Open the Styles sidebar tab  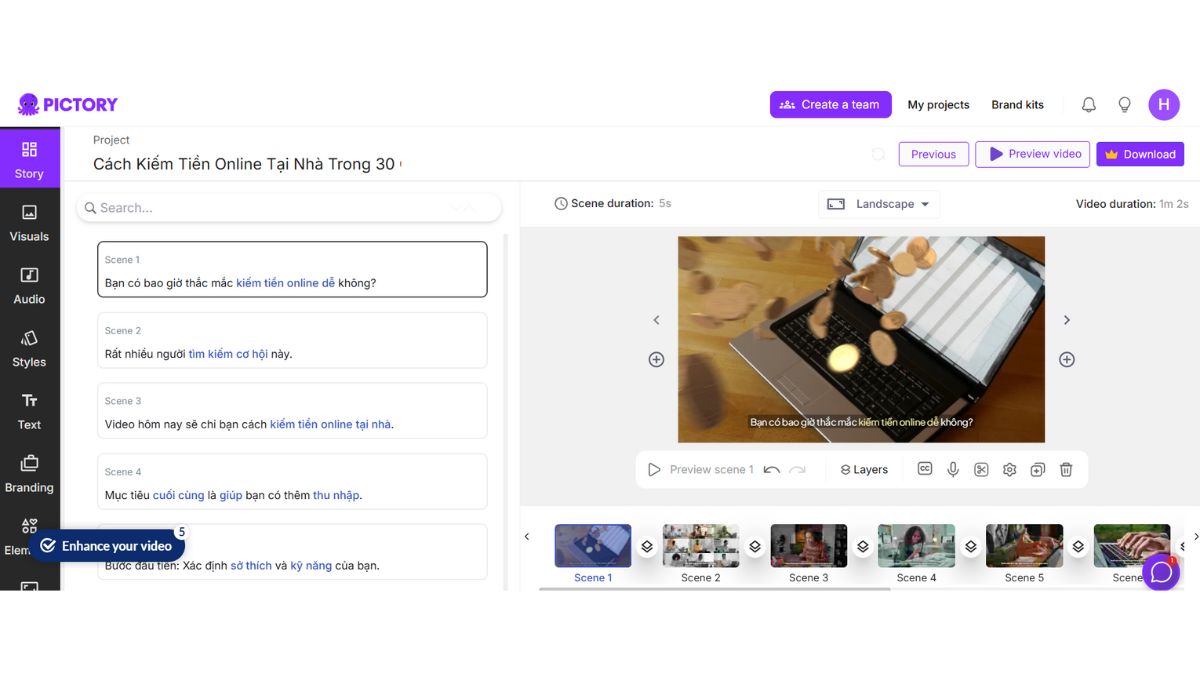coord(29,349)
